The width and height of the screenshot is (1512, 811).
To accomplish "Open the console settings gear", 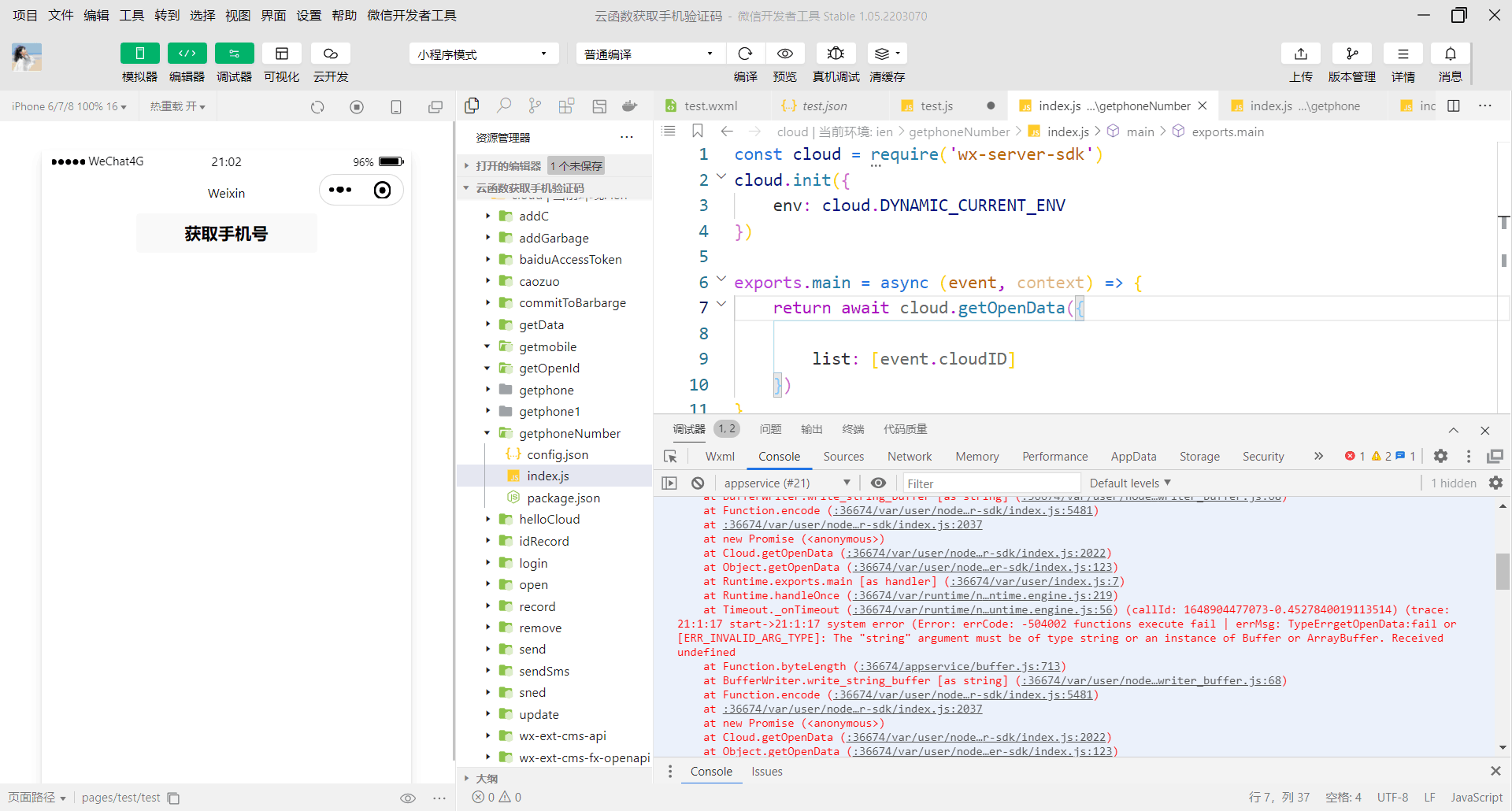I will coord(1496,483).
